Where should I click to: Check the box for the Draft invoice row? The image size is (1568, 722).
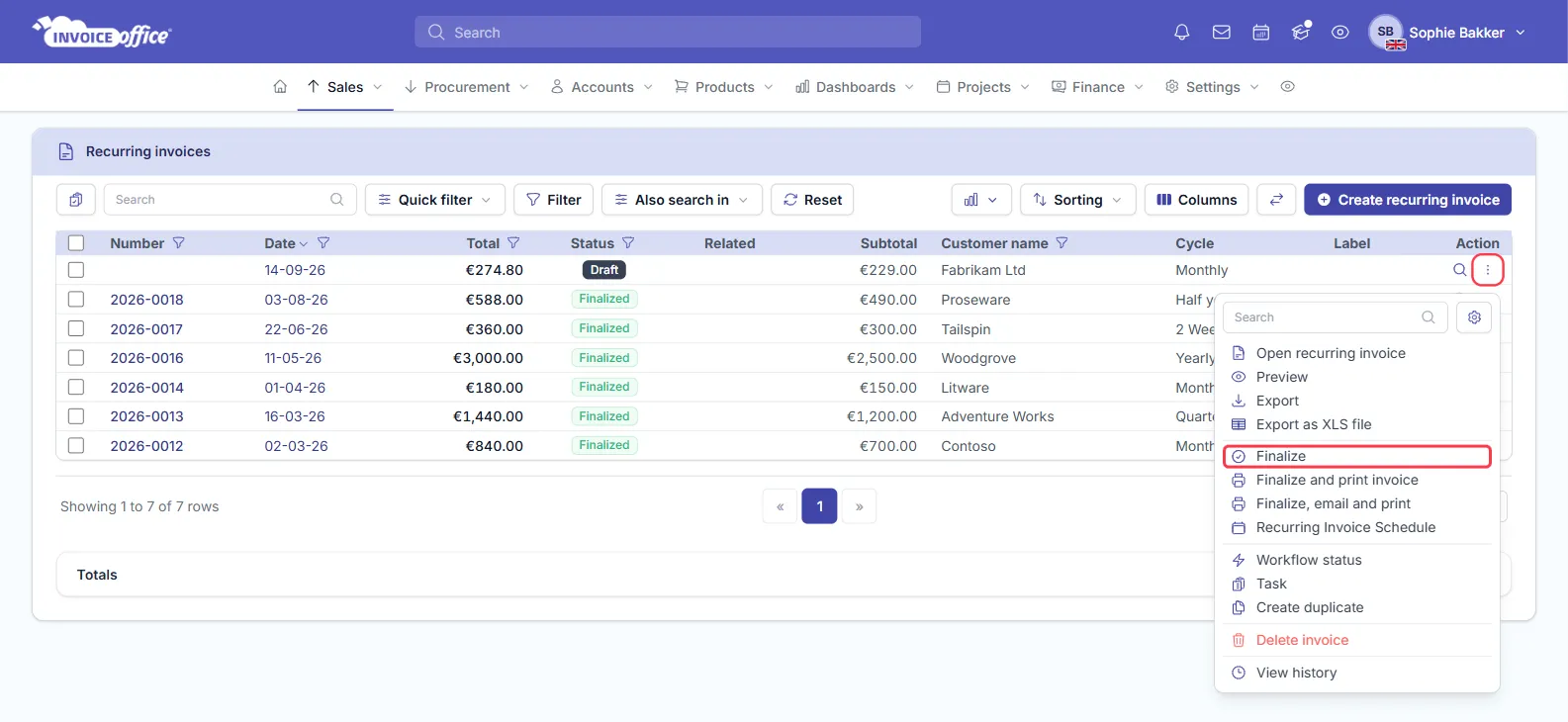76,270
